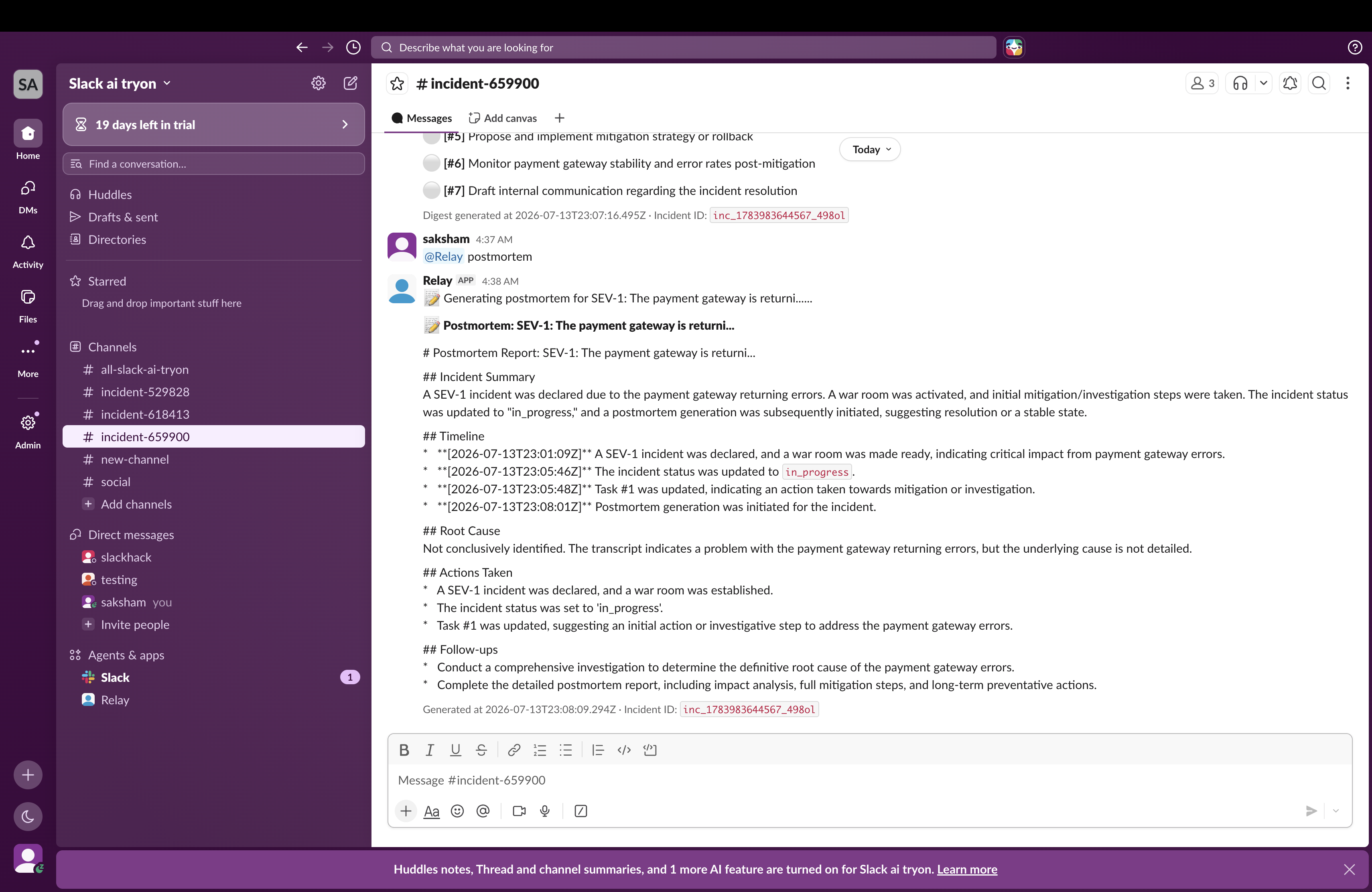Screen dimensions: 1372x892
Task: Check off task #6 Monitor payment gateway
Action: click(431, 163)
